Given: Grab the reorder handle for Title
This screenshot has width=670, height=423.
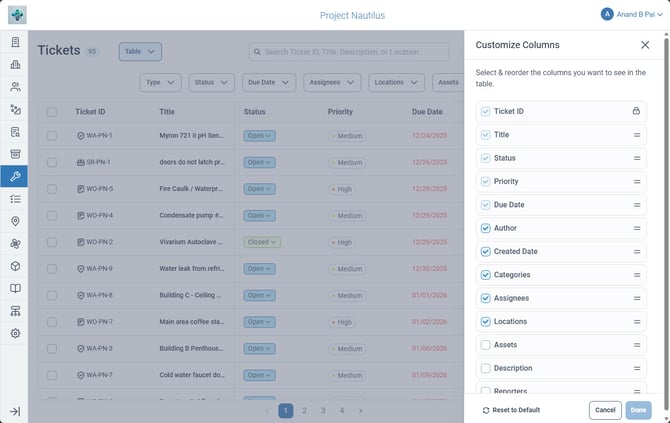Looking at the screenshot, I should click(637, 135).
